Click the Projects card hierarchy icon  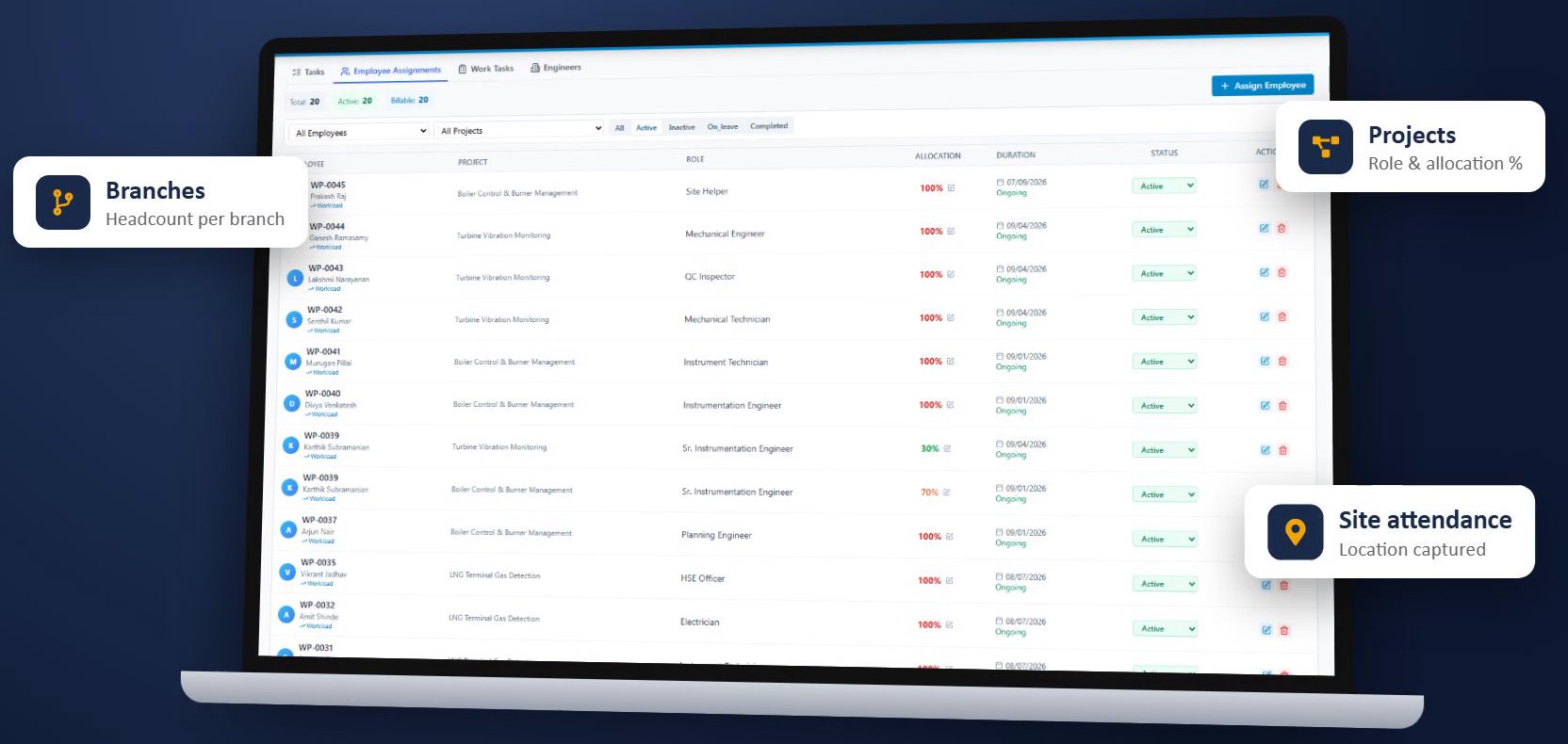point(1326,147)
